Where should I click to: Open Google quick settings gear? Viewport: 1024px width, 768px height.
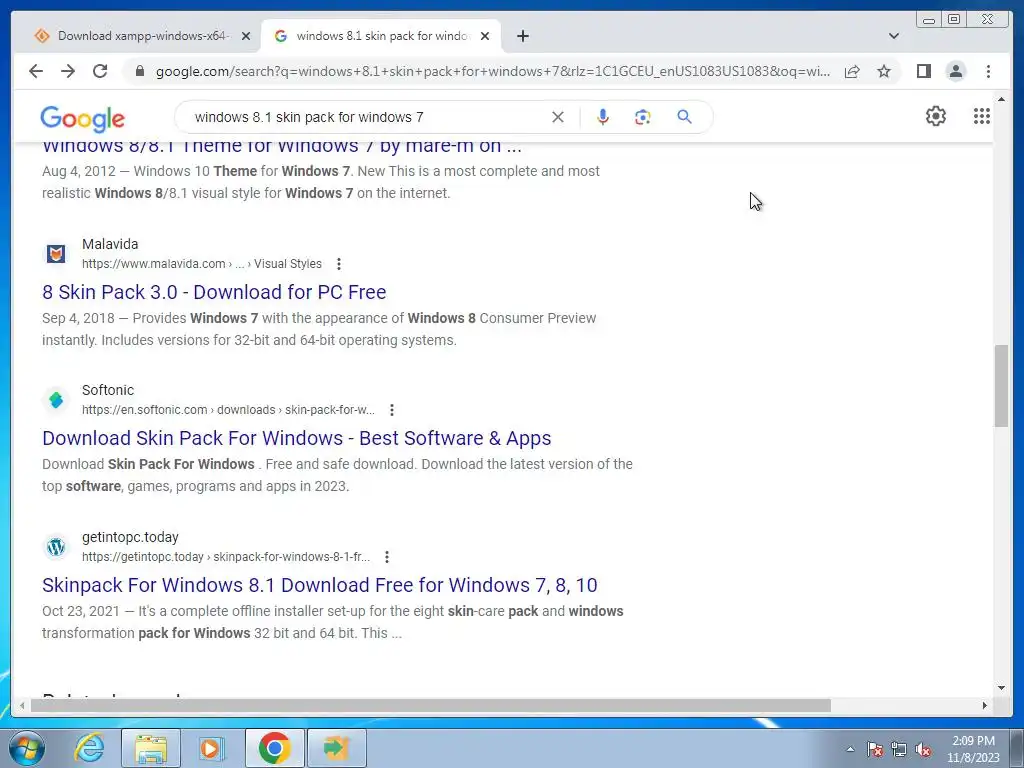[x=936, y=116]
